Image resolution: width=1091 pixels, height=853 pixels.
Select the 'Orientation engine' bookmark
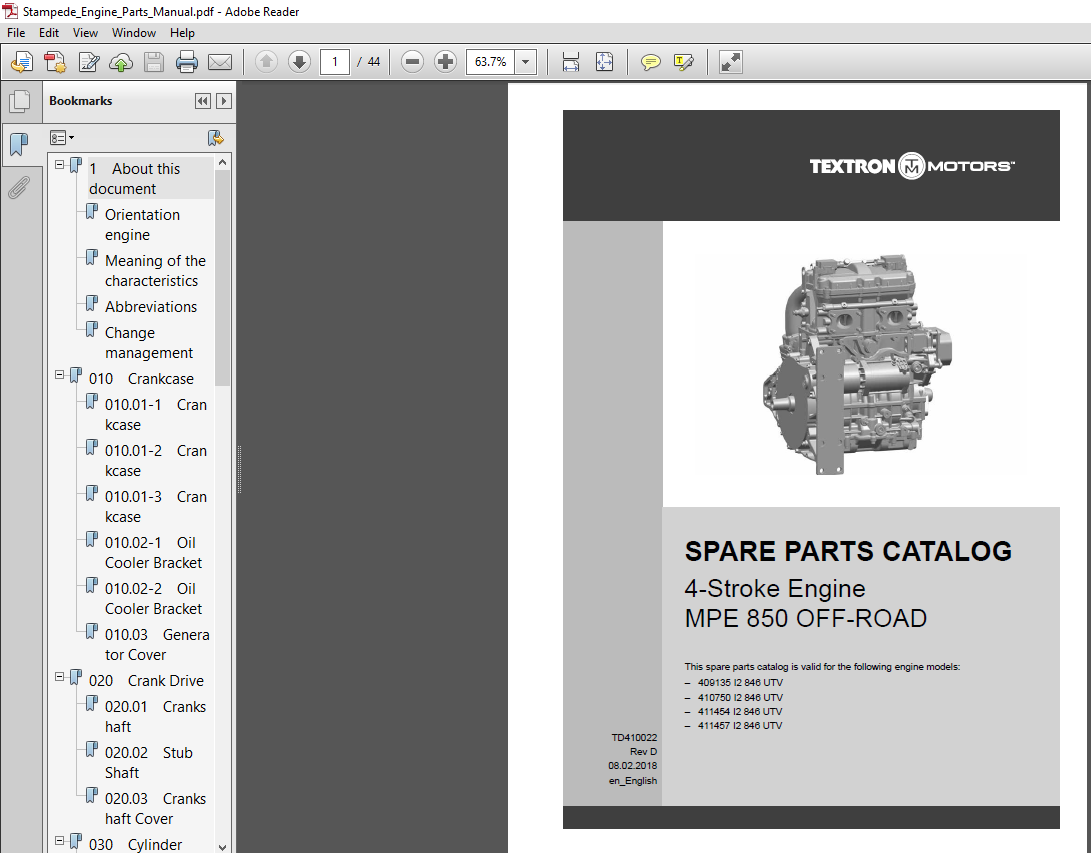pyautogui.click(x=142, y=225)
